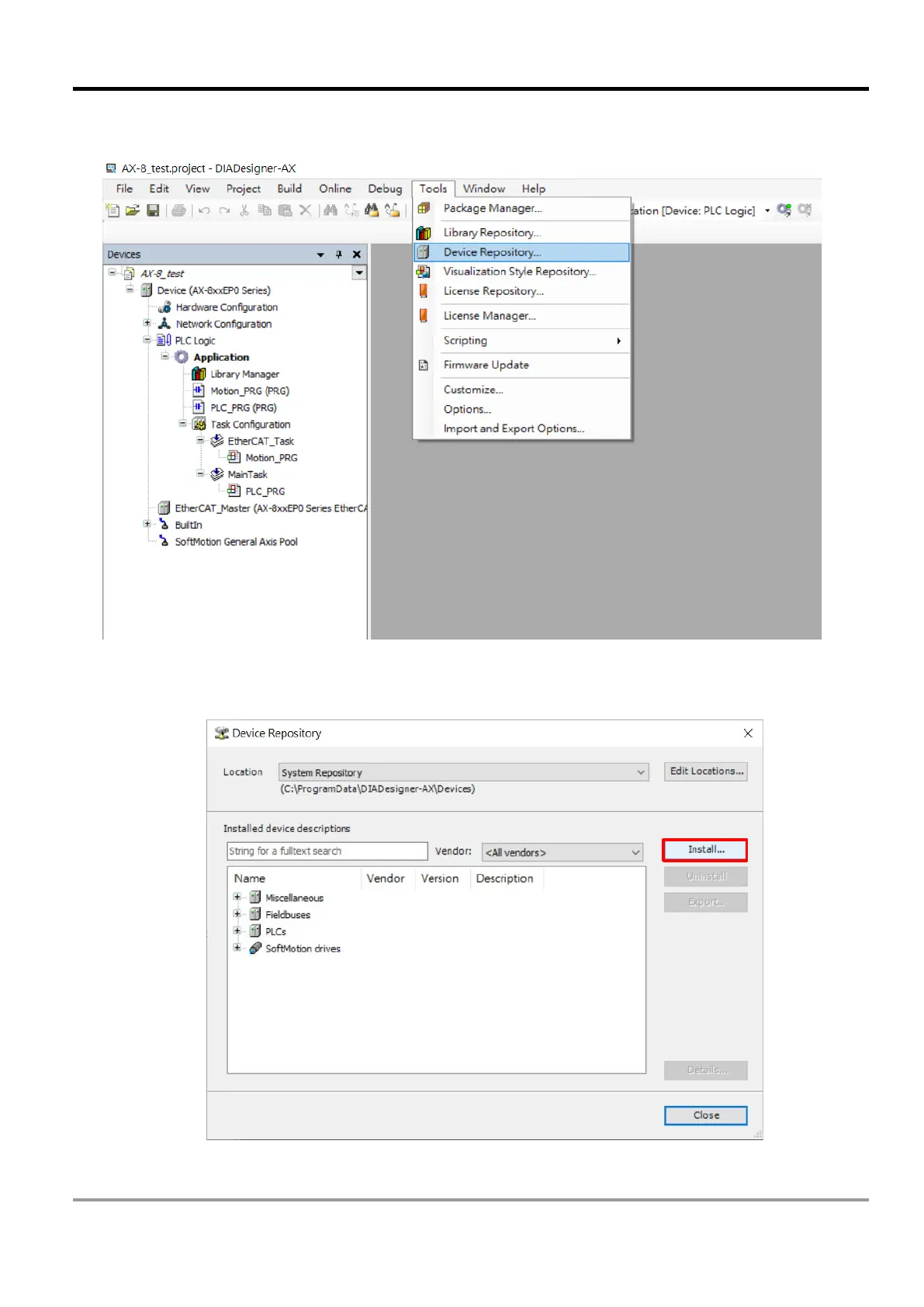The width and height of the screenshot is (924, 1307).
Task: Open the Debug menu
Action: 385,189
